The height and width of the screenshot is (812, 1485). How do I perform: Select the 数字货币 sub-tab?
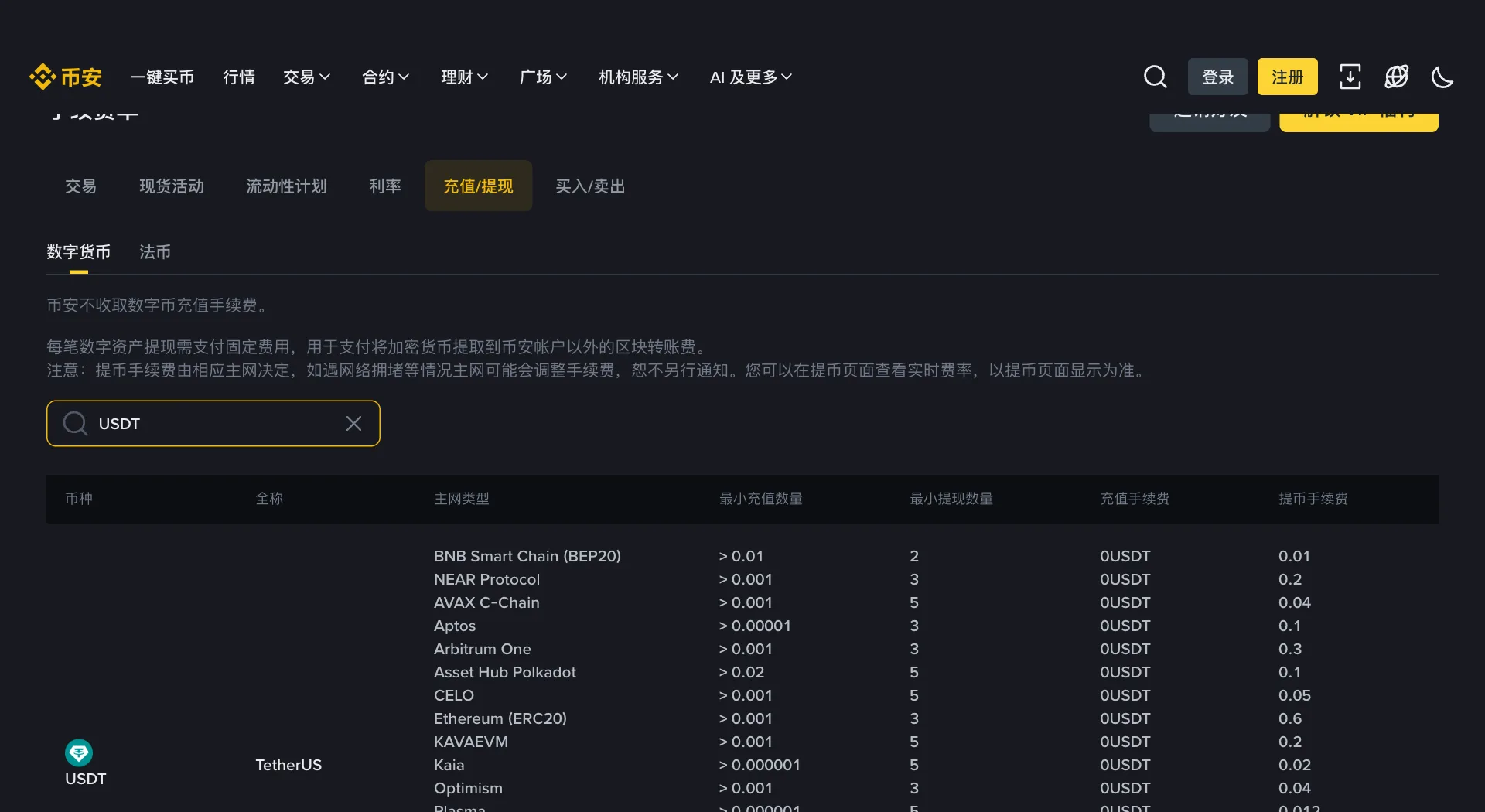click(x=78, y=252)
